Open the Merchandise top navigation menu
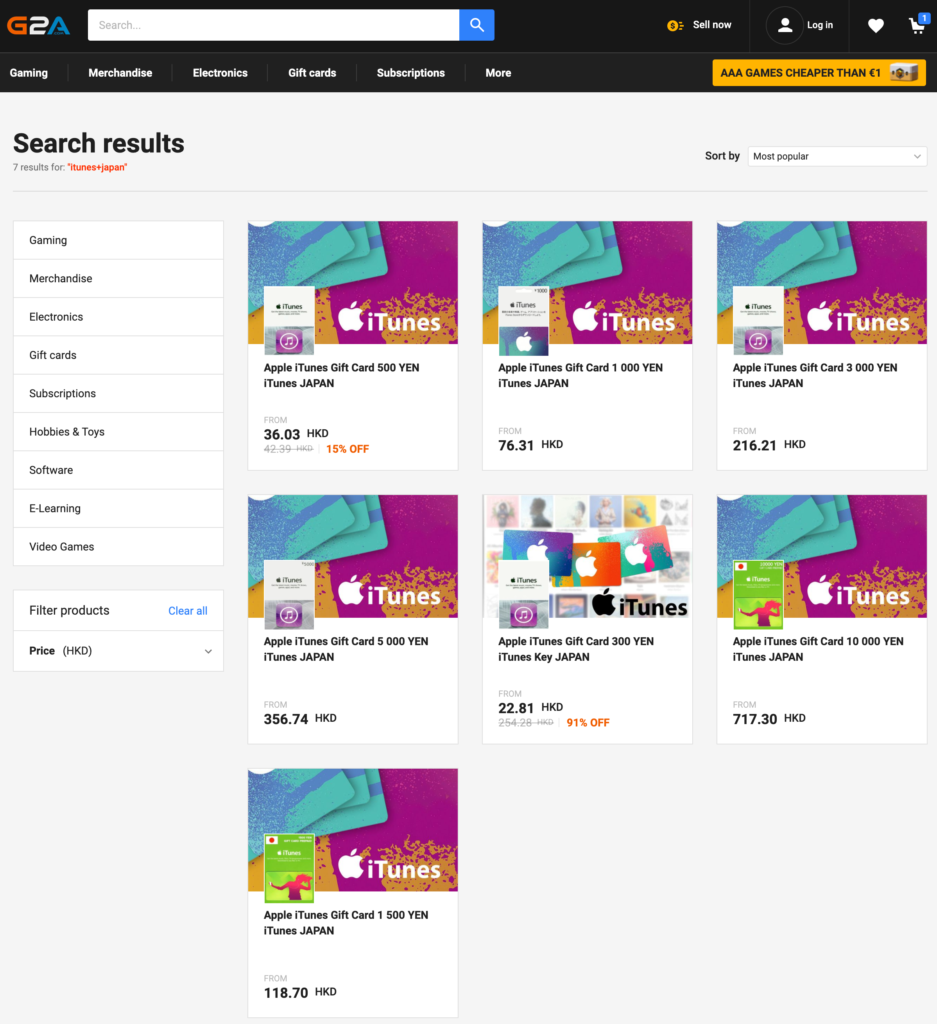The image size is (937, 1024). [120, 72]
